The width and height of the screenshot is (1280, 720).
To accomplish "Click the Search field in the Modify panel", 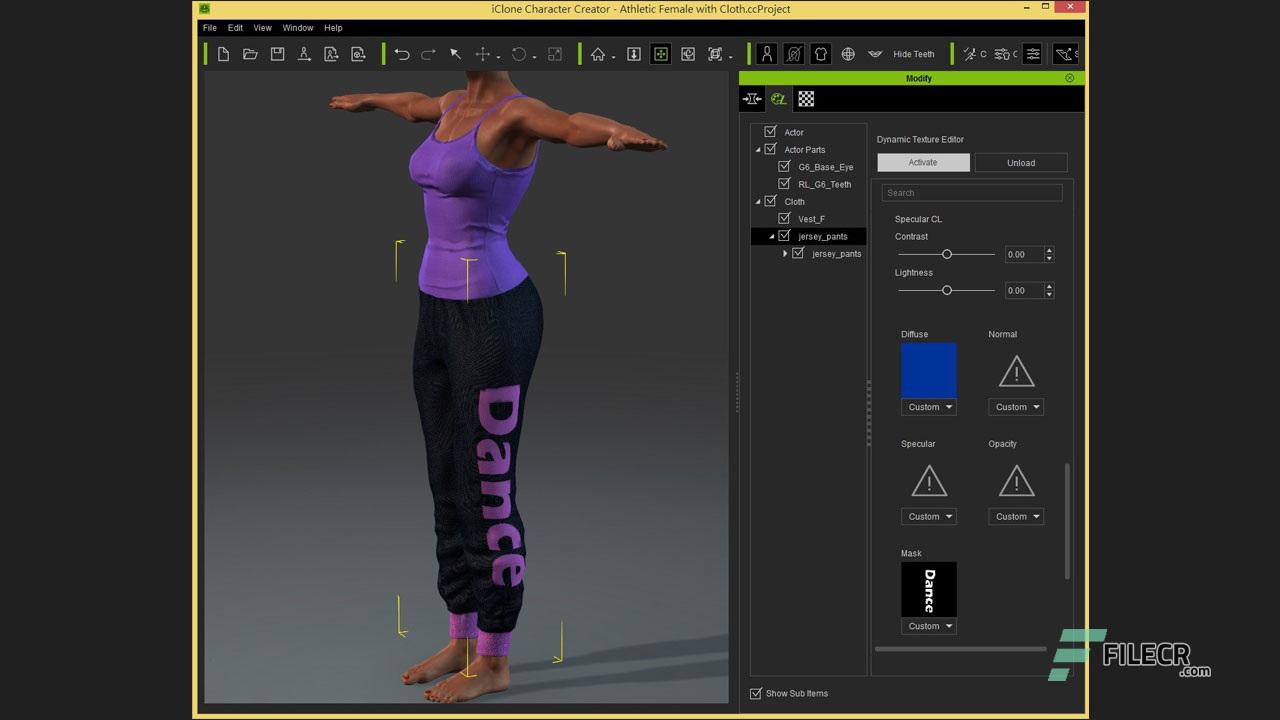I will (971, 192).
